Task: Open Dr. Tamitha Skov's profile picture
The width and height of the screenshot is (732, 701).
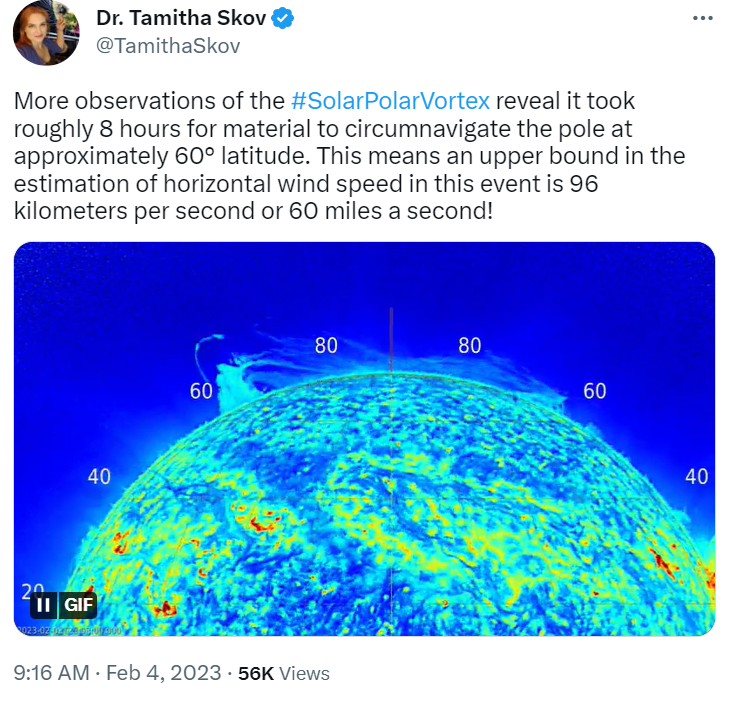Action: (46, 33)
